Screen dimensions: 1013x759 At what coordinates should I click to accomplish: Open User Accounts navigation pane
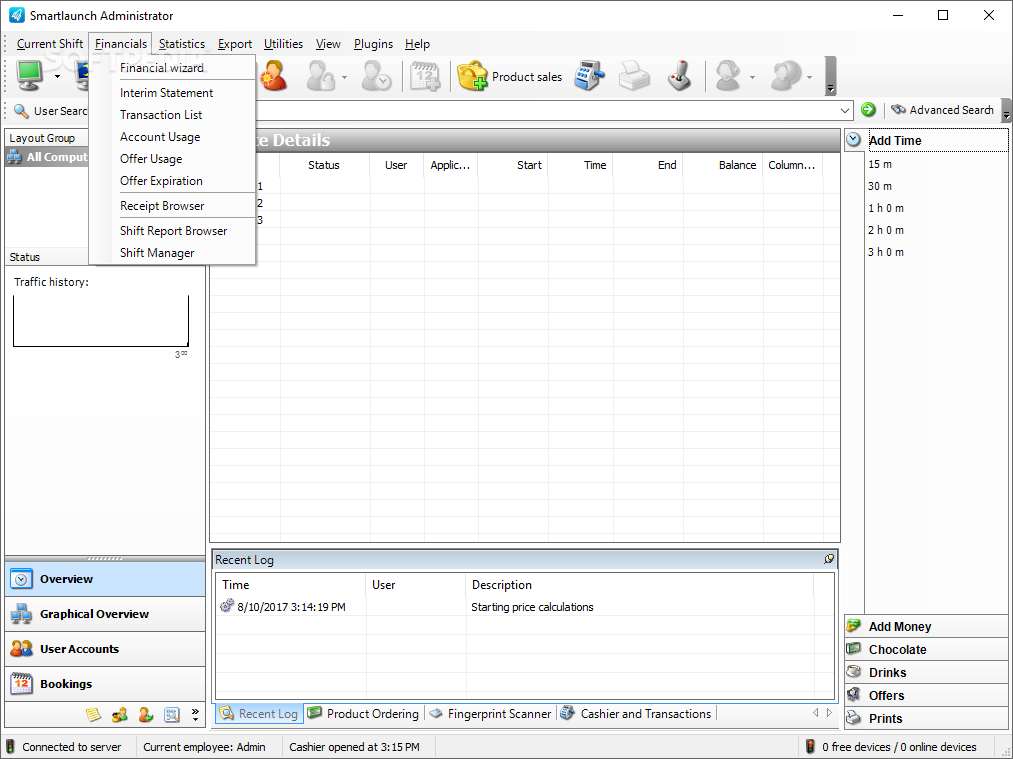105,649
